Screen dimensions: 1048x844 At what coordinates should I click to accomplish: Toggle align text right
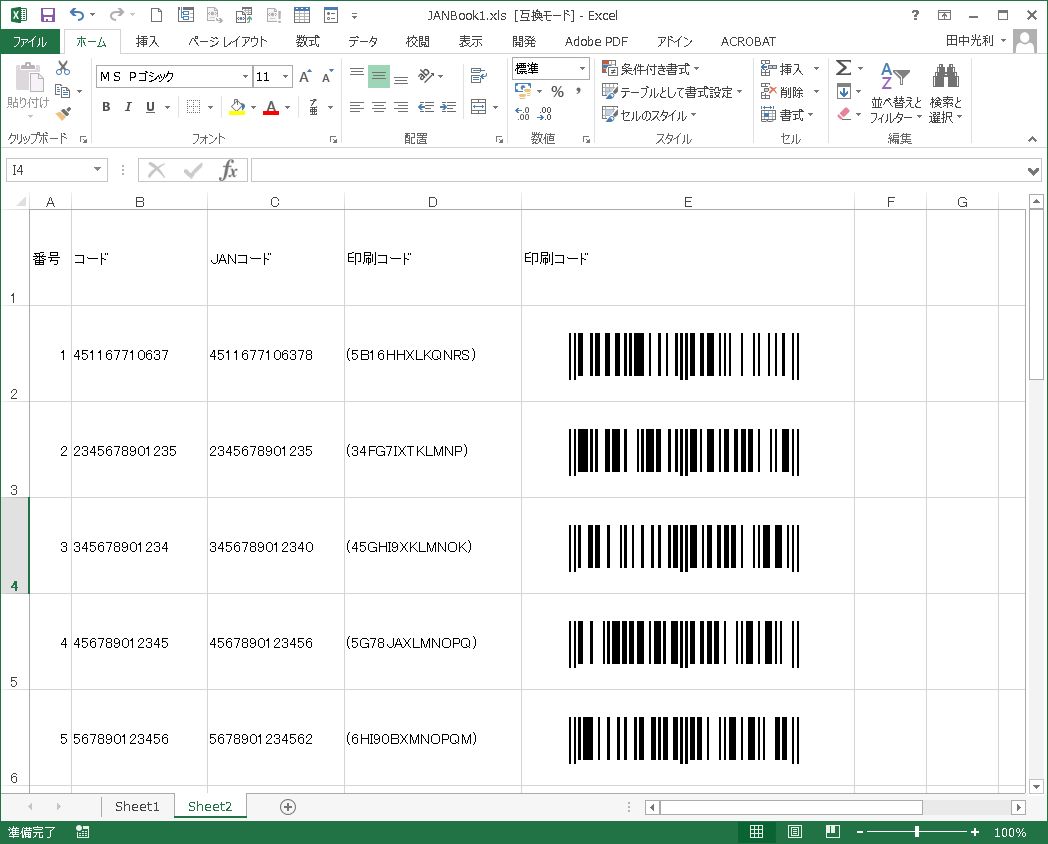401,107
